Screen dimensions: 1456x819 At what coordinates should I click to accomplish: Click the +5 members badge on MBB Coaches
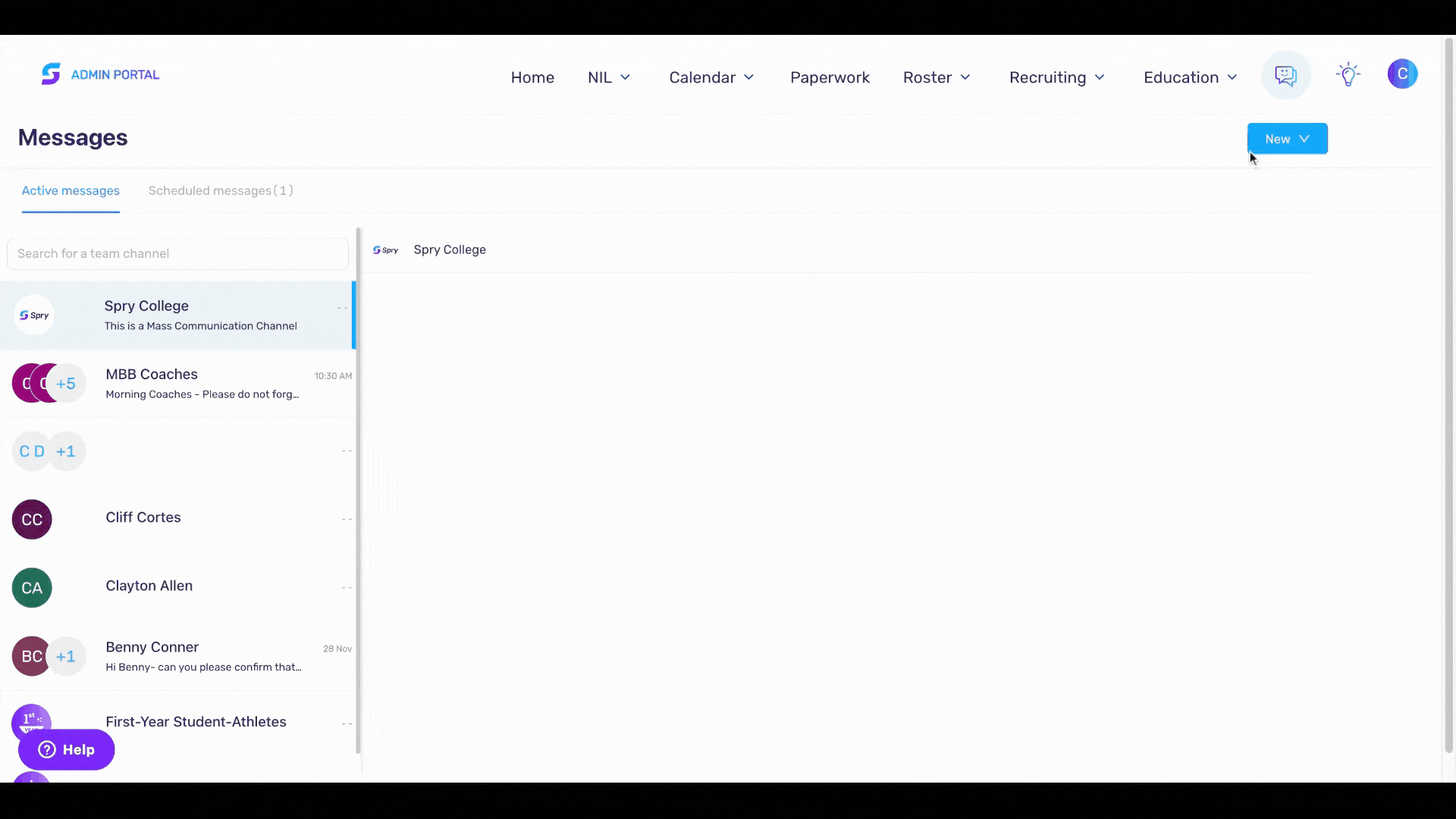66,383
